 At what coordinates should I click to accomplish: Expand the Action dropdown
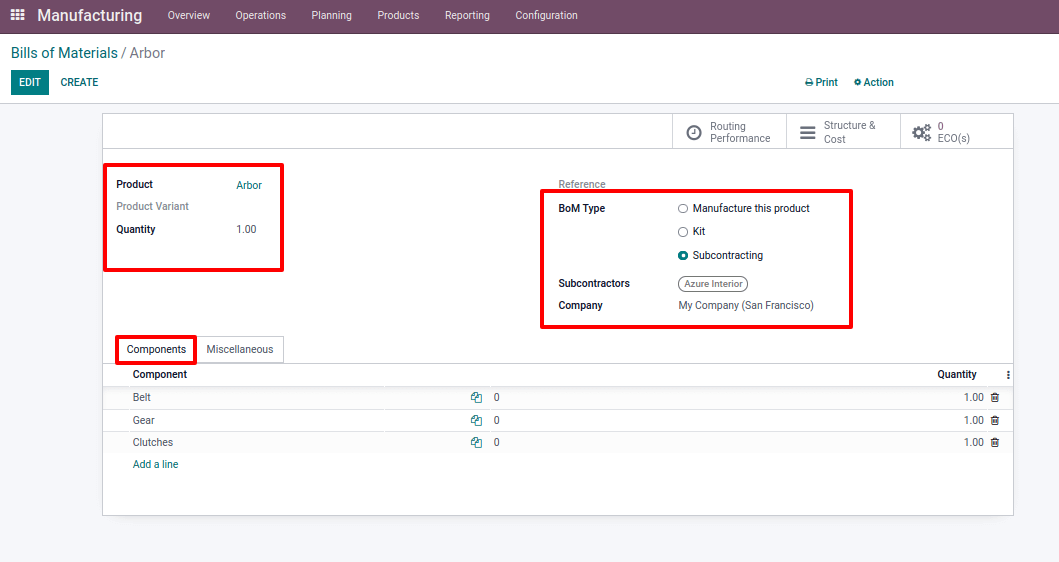coord(874,83)
